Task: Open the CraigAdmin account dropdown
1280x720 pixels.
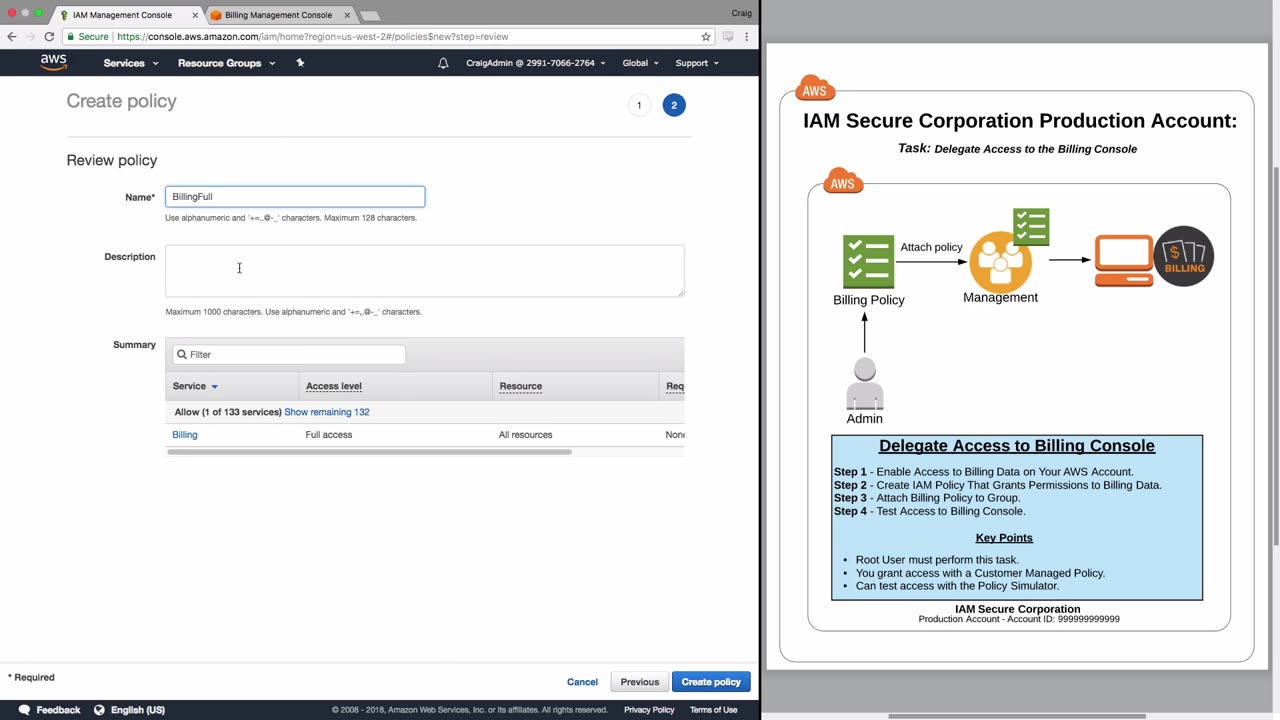Action: point(535,63)
